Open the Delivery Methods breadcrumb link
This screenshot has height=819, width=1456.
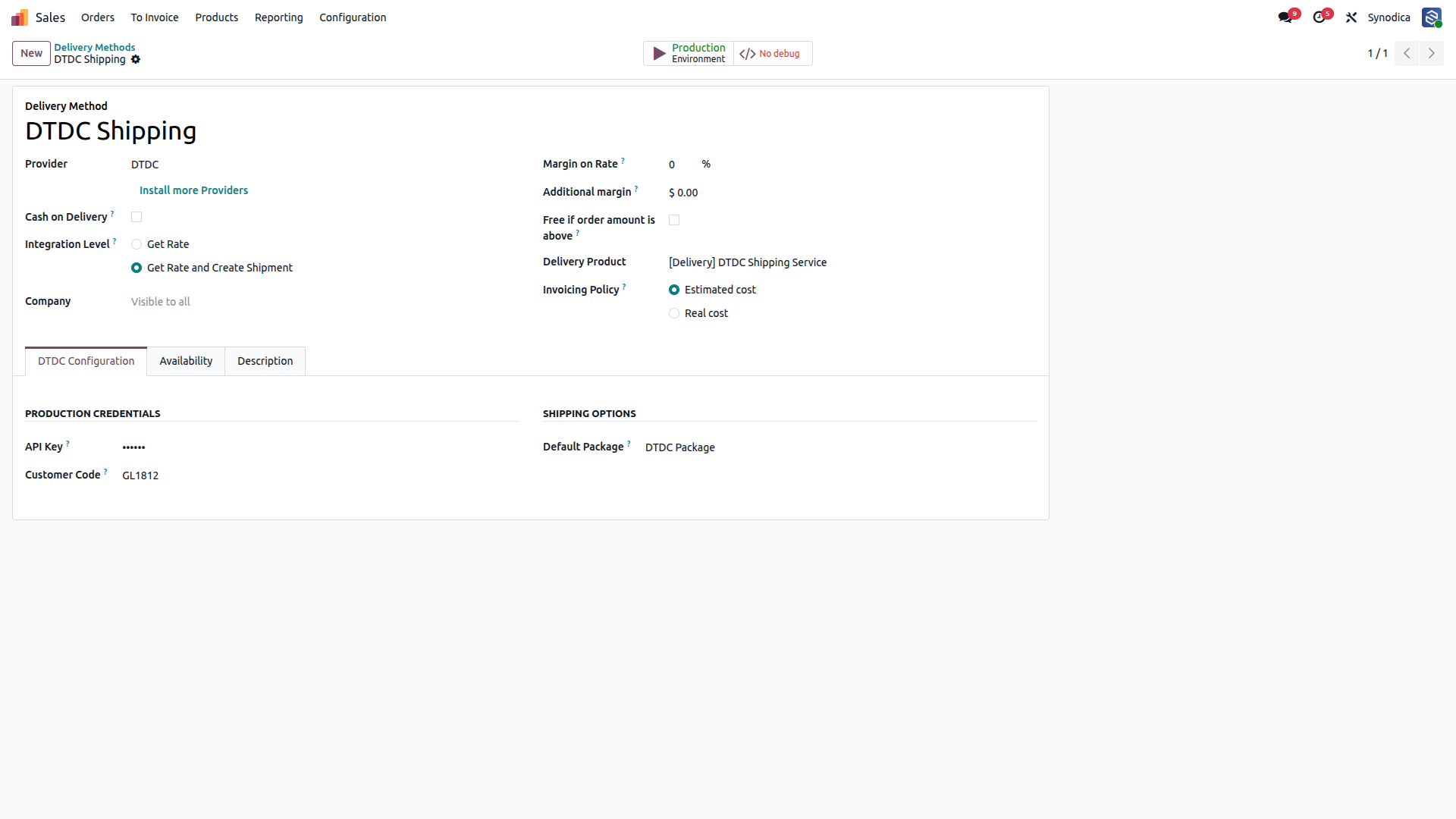coord(95,47)
